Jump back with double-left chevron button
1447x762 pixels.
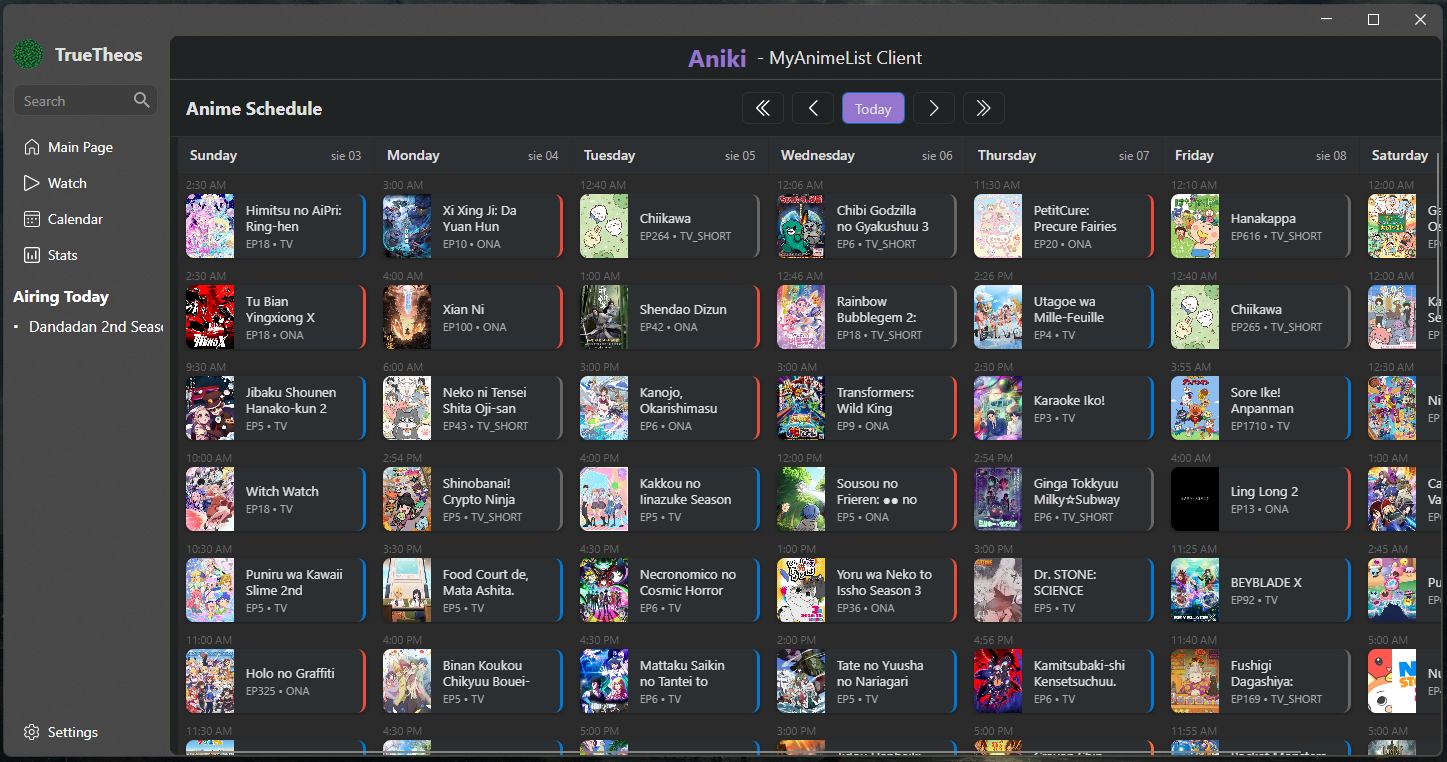[x=763, y=108]
